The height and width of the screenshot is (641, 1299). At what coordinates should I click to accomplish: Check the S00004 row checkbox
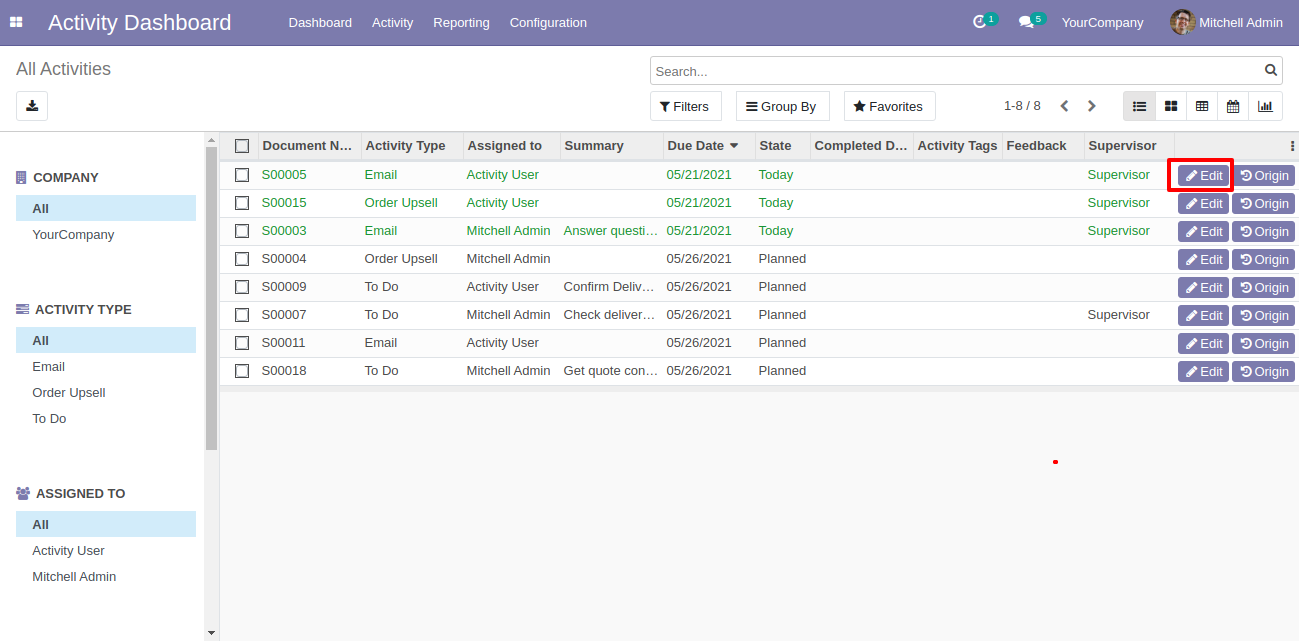[242, 259]
